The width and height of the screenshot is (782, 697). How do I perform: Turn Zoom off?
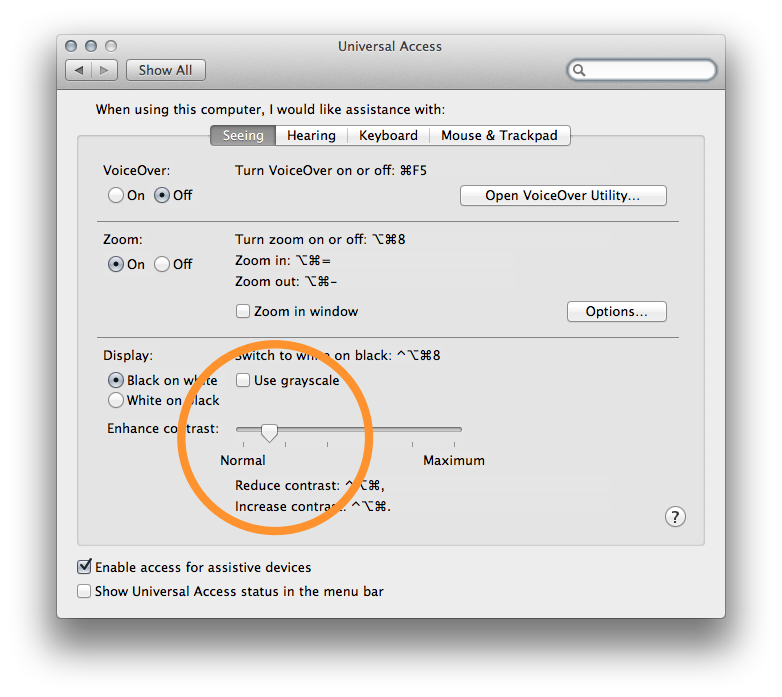(x=162, y=265)
